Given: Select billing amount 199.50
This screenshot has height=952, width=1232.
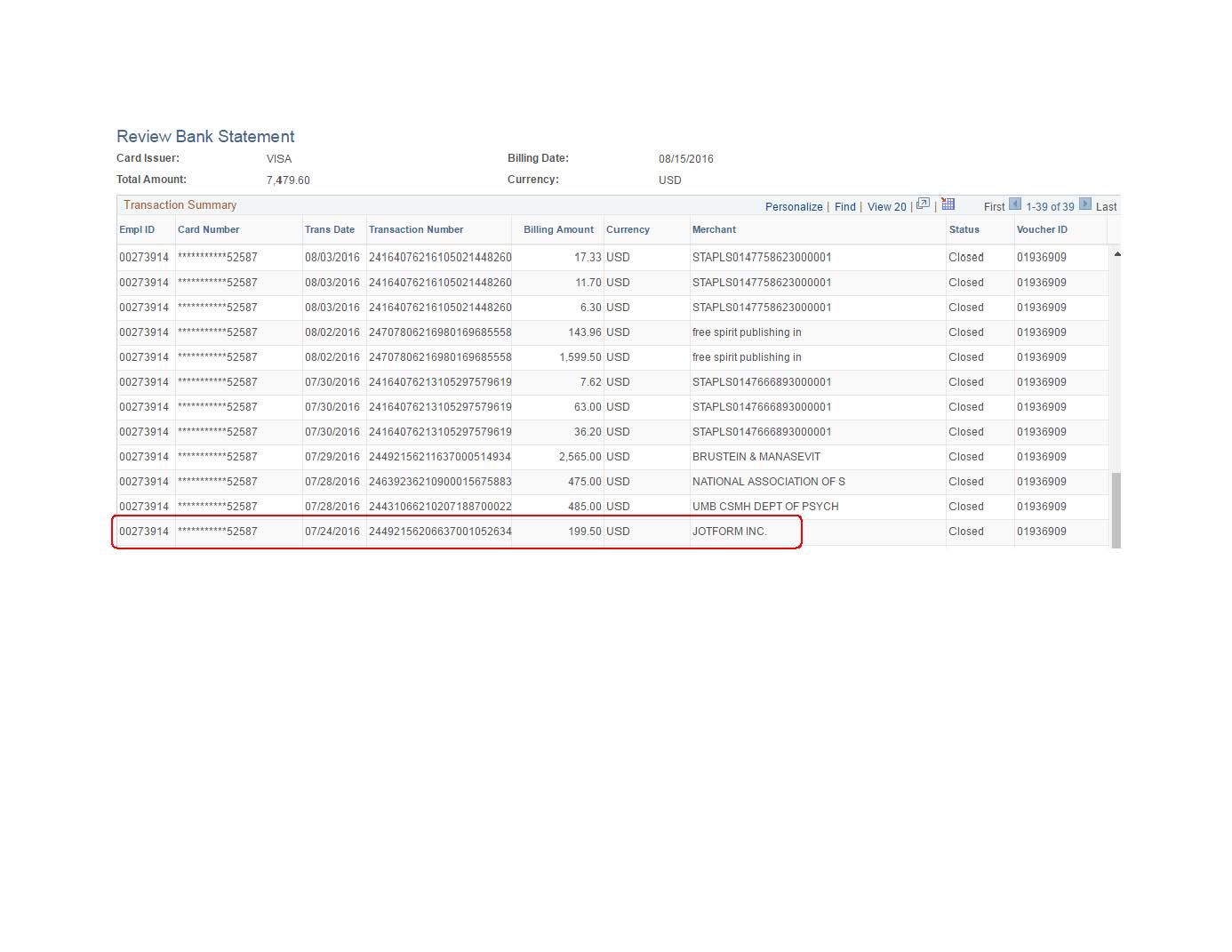Looking at the screenshot, I should (x=585, y=531).
